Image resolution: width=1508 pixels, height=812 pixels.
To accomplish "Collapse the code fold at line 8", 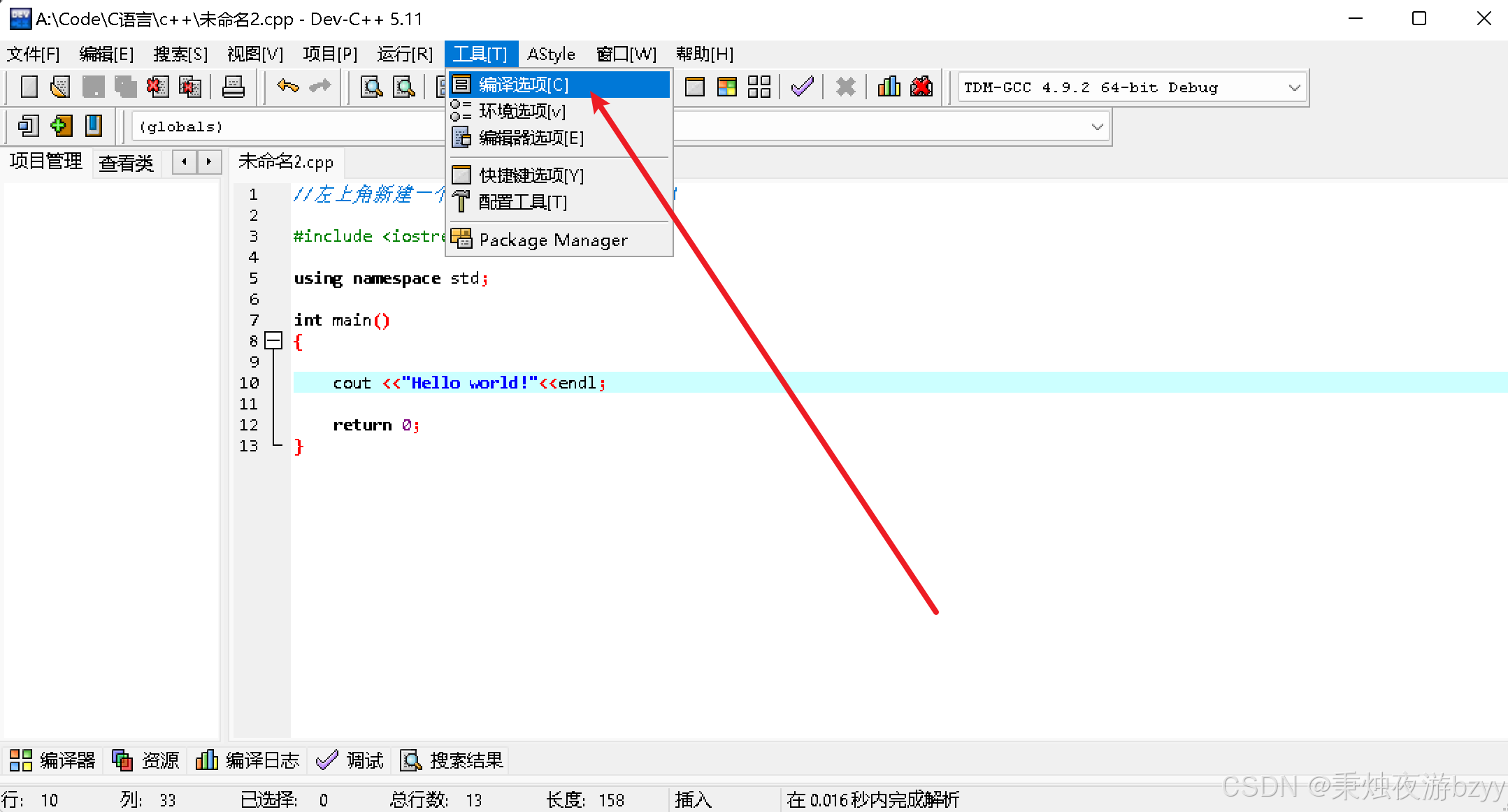I will (273, 341).
